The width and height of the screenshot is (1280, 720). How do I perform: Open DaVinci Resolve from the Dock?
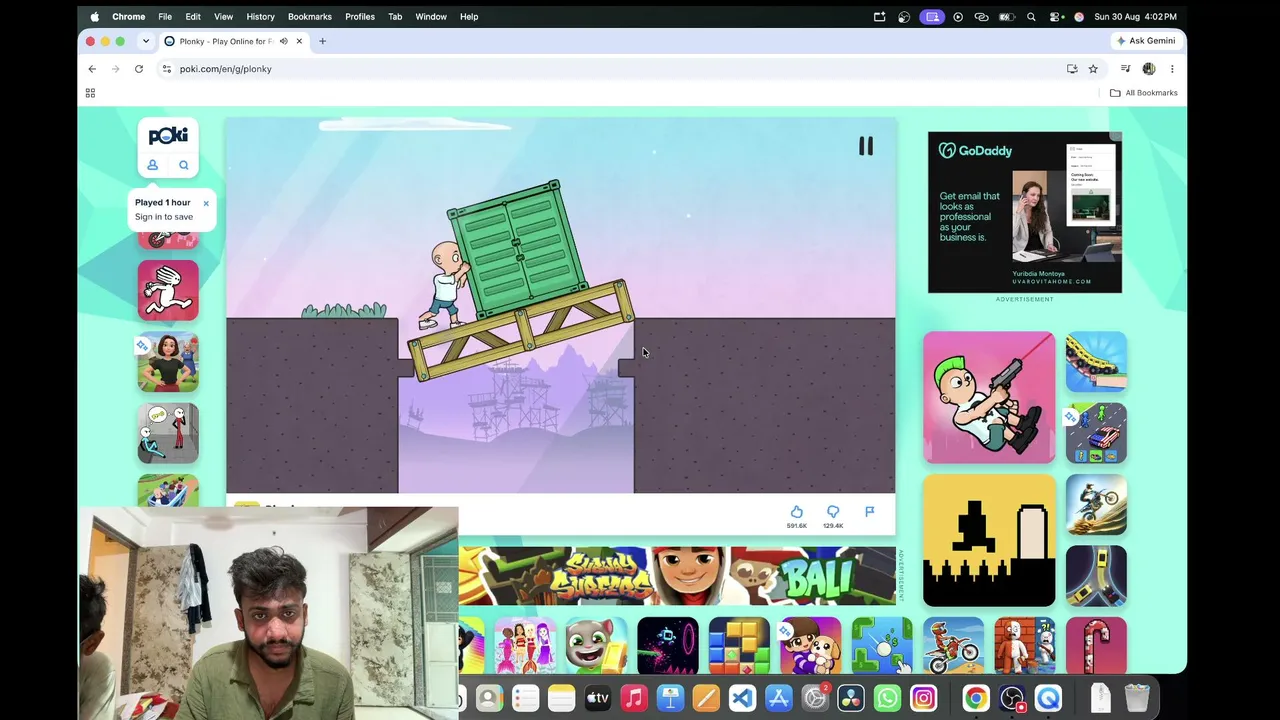[851, 698]
